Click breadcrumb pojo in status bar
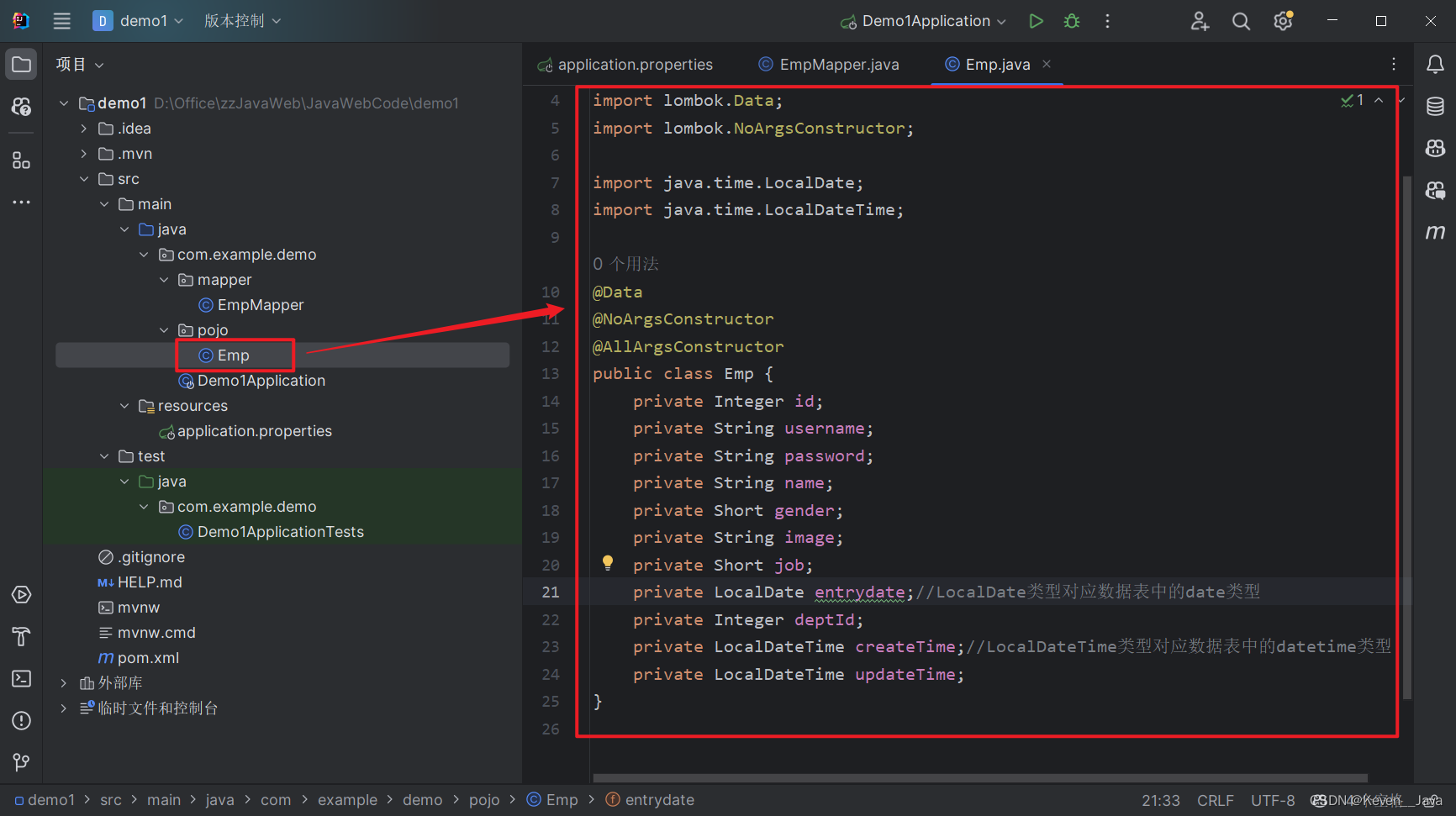 (484, 800)
